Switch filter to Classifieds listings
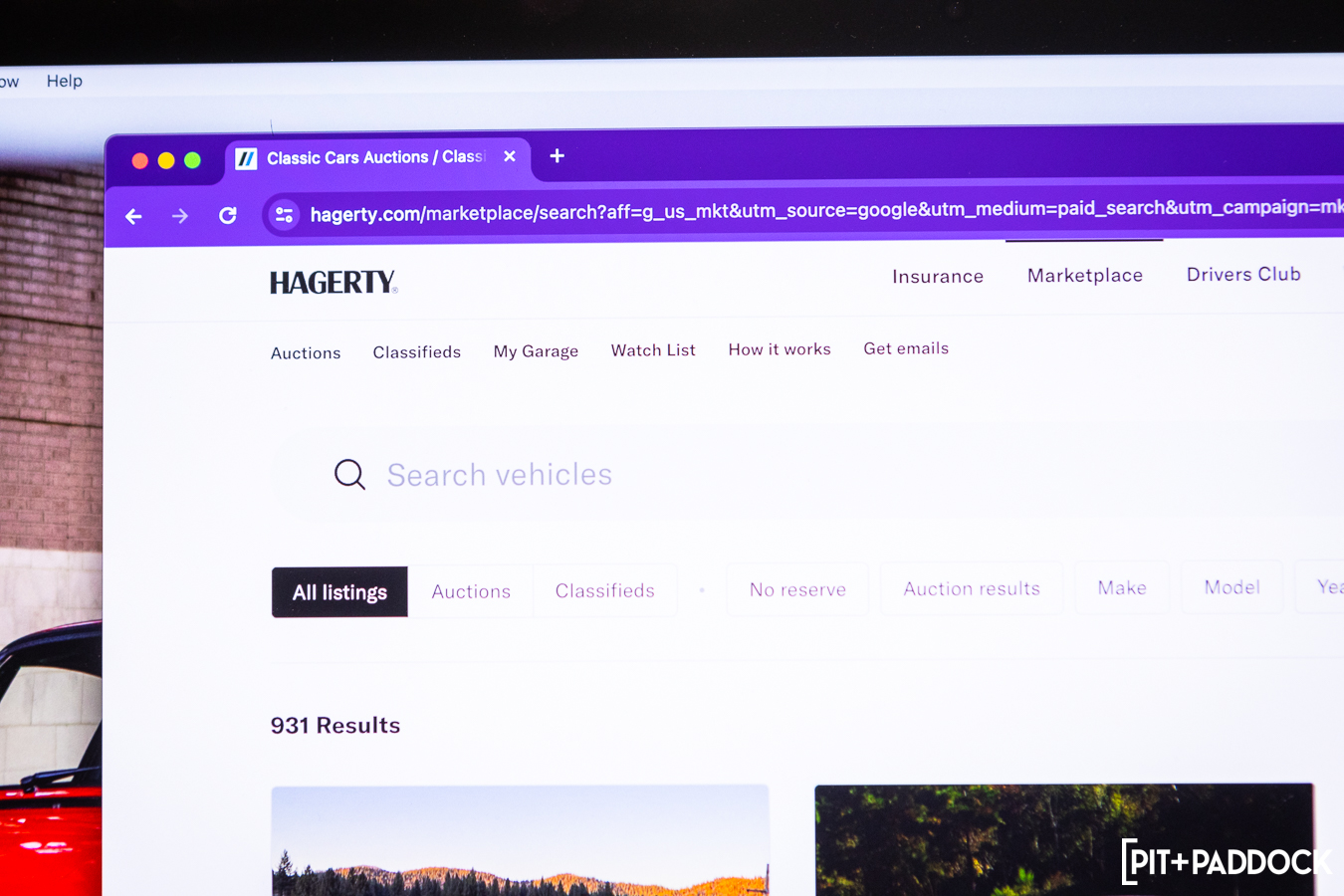 pyautogui.click(x=604, y=590)
